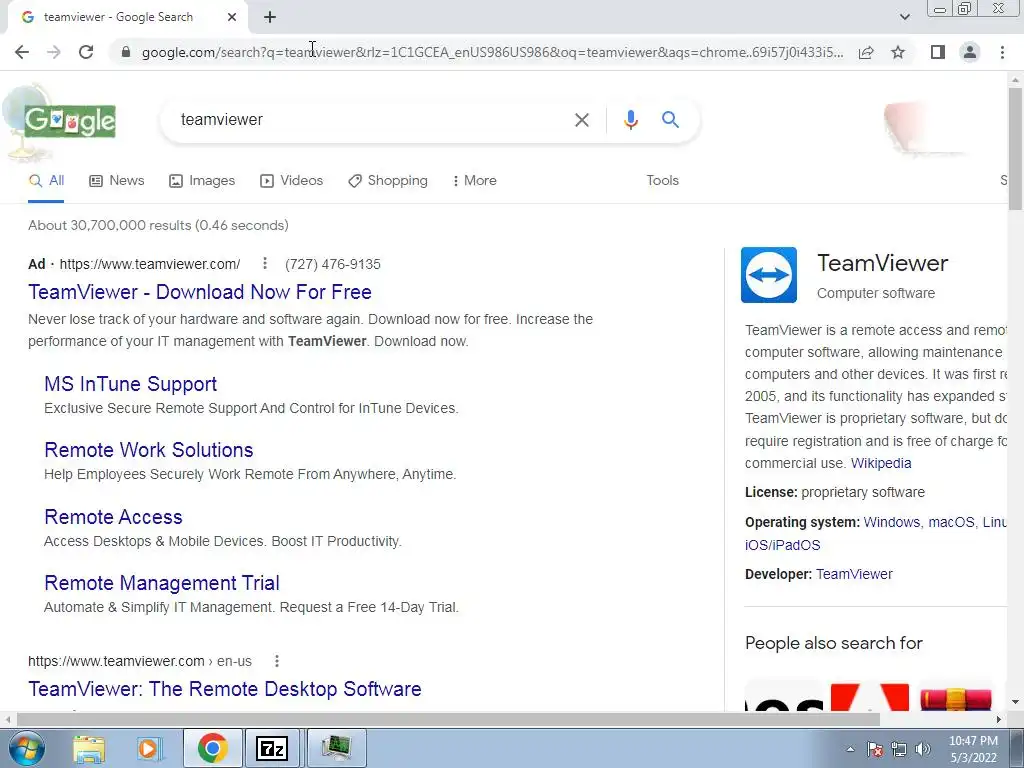
Task: Switch to the News tab
Action: pos(117,181)
